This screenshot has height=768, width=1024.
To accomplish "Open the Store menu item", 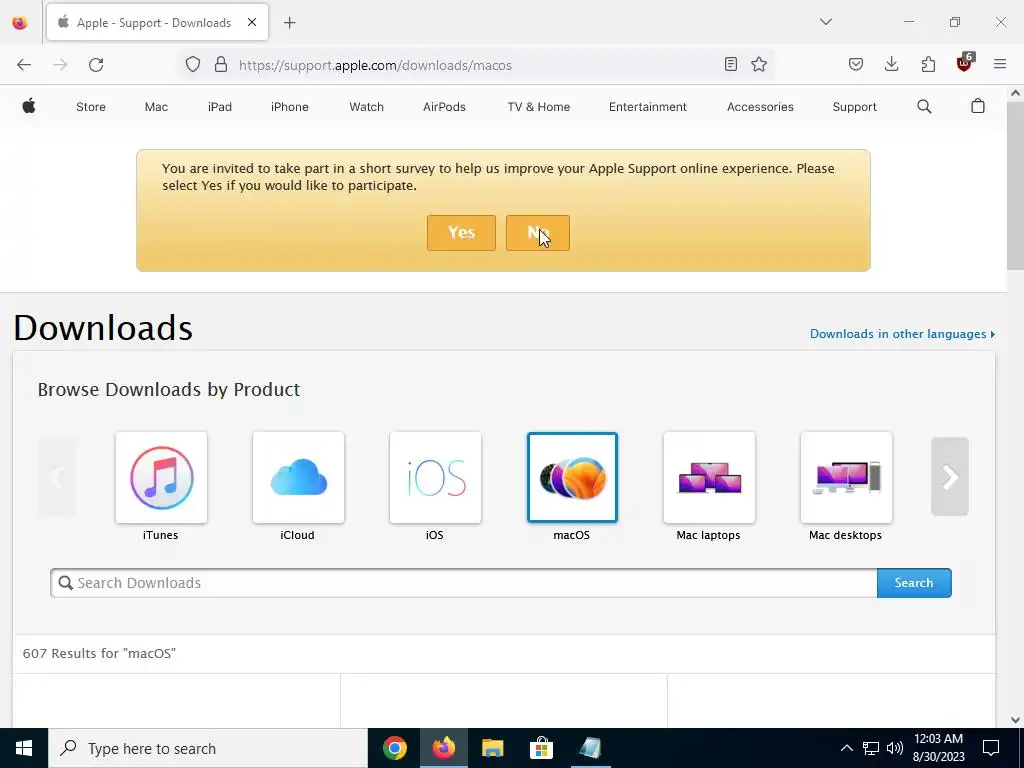I will coord(91,107).
